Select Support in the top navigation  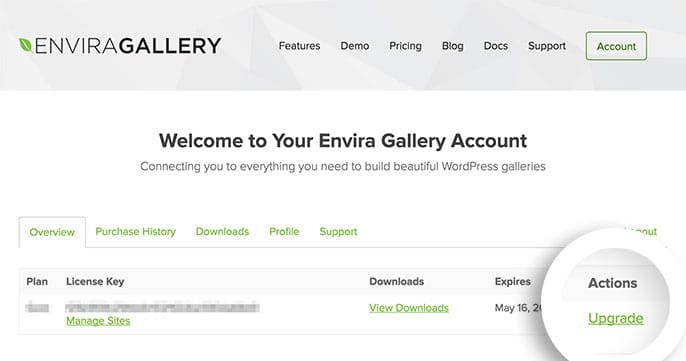point(547,46)
